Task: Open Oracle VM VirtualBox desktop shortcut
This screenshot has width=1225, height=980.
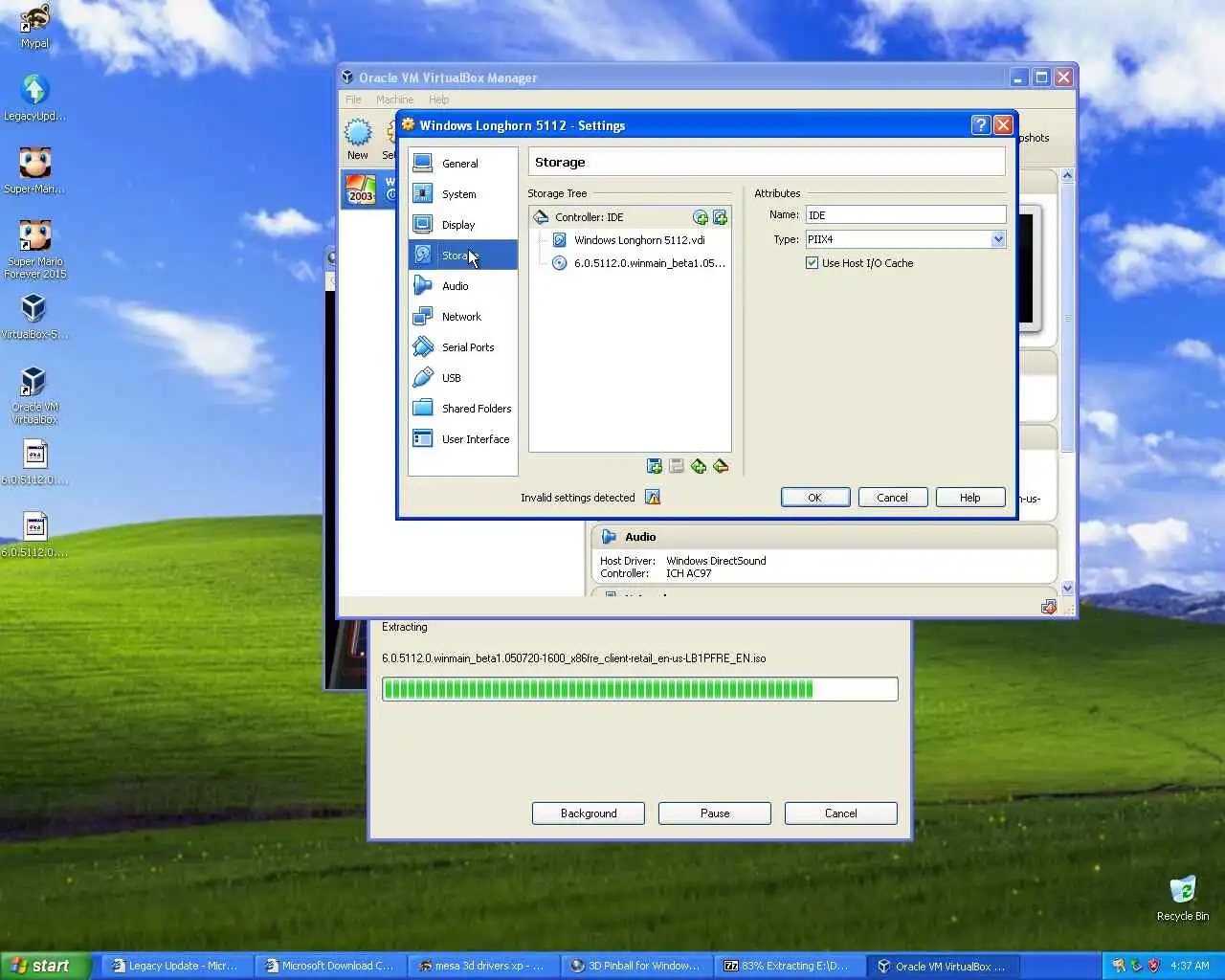Action: pos(34,395)
